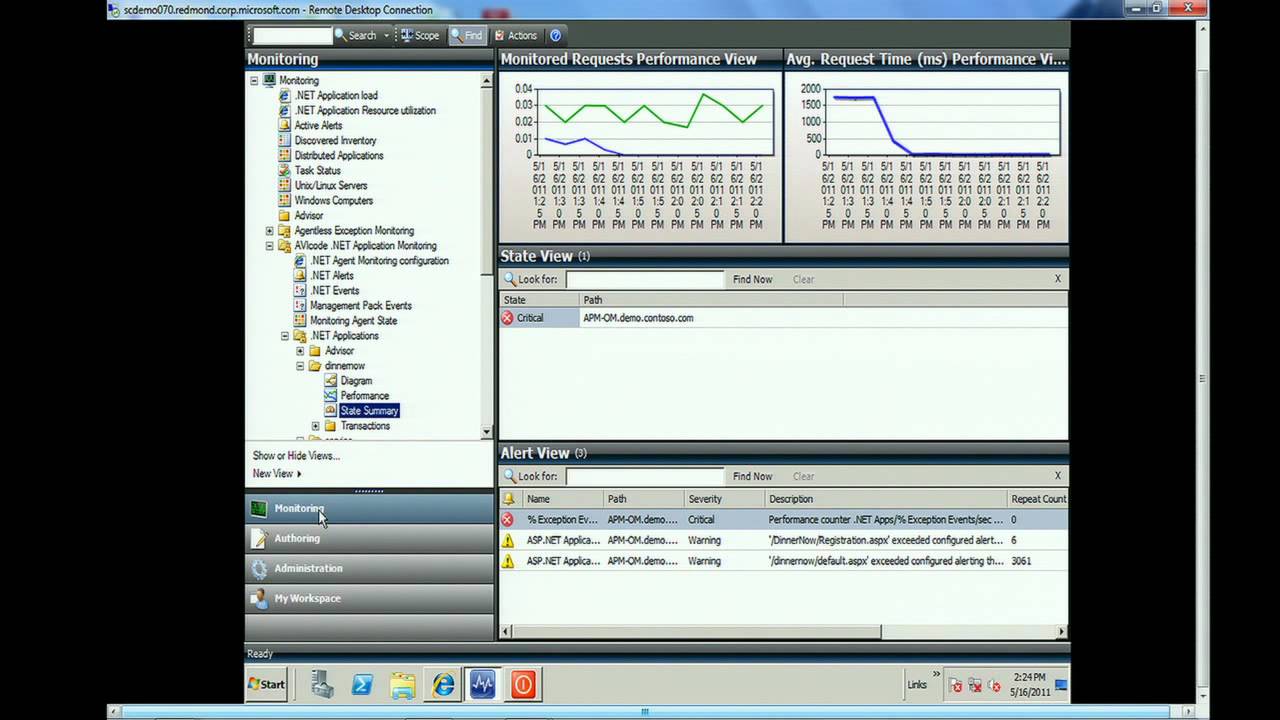
Task: Open the Search dropdown arrow
Action: (386, 35)
